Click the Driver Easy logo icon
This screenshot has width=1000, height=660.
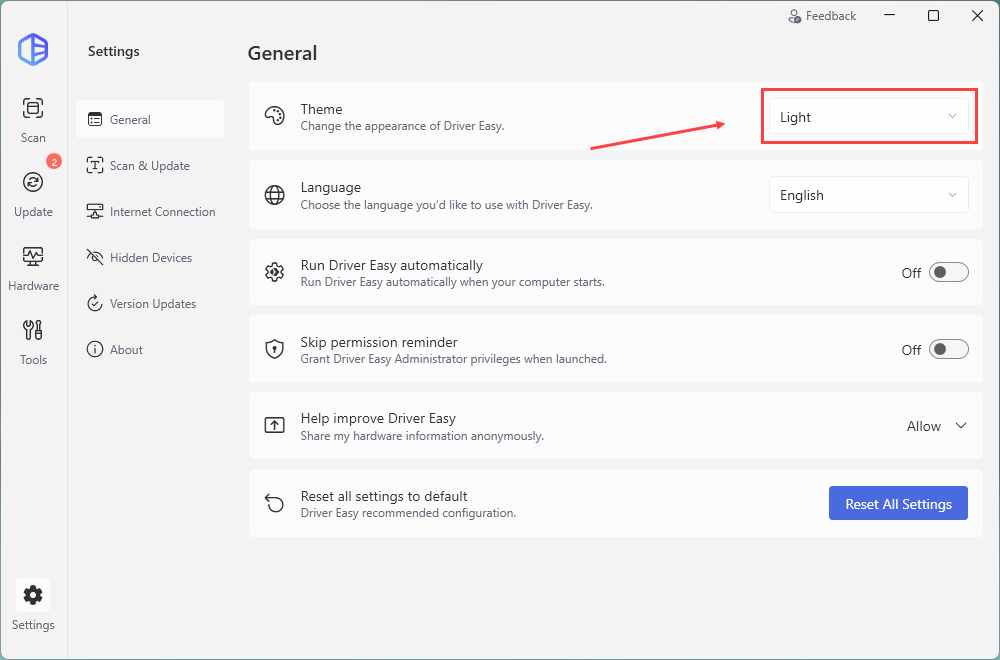click(33, 50)
